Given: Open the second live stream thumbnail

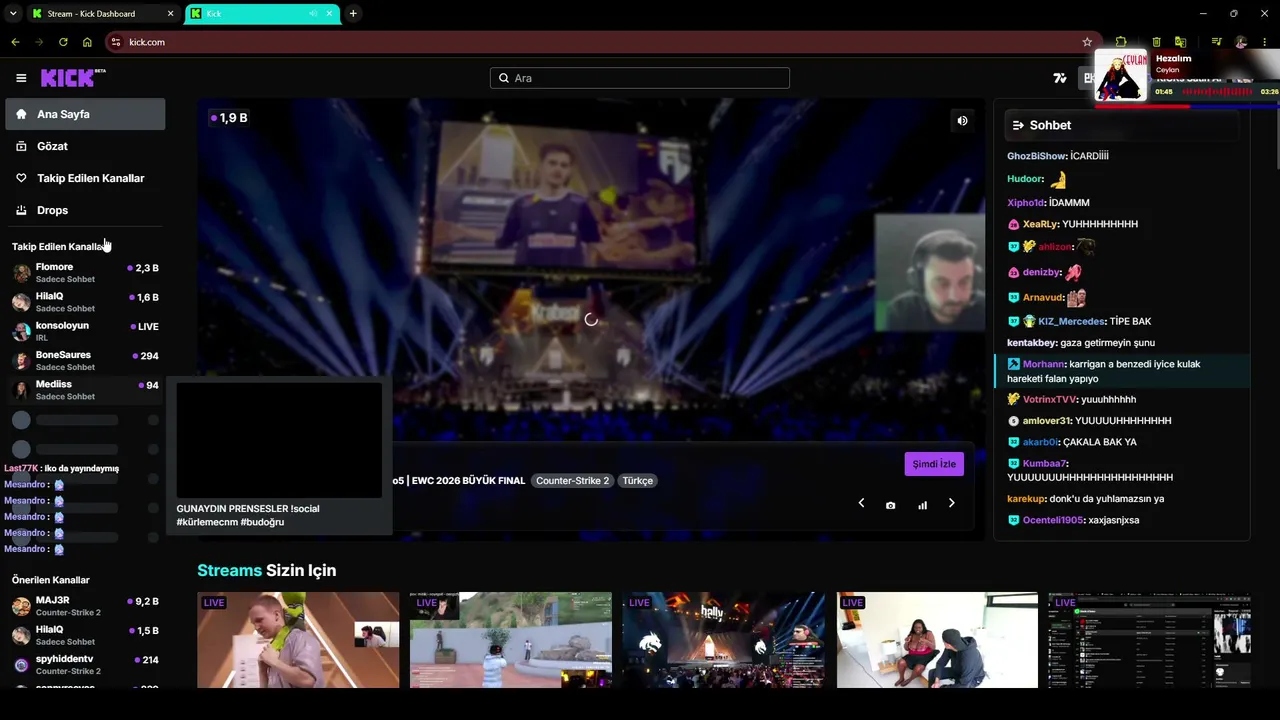Looking at the screenshot, I should click(x=511, y=640).
